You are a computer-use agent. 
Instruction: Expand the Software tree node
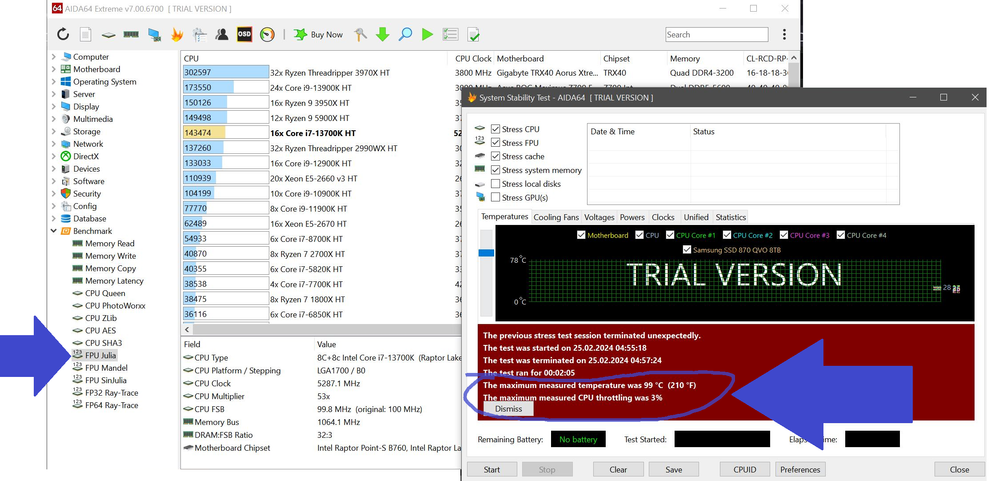54,181
